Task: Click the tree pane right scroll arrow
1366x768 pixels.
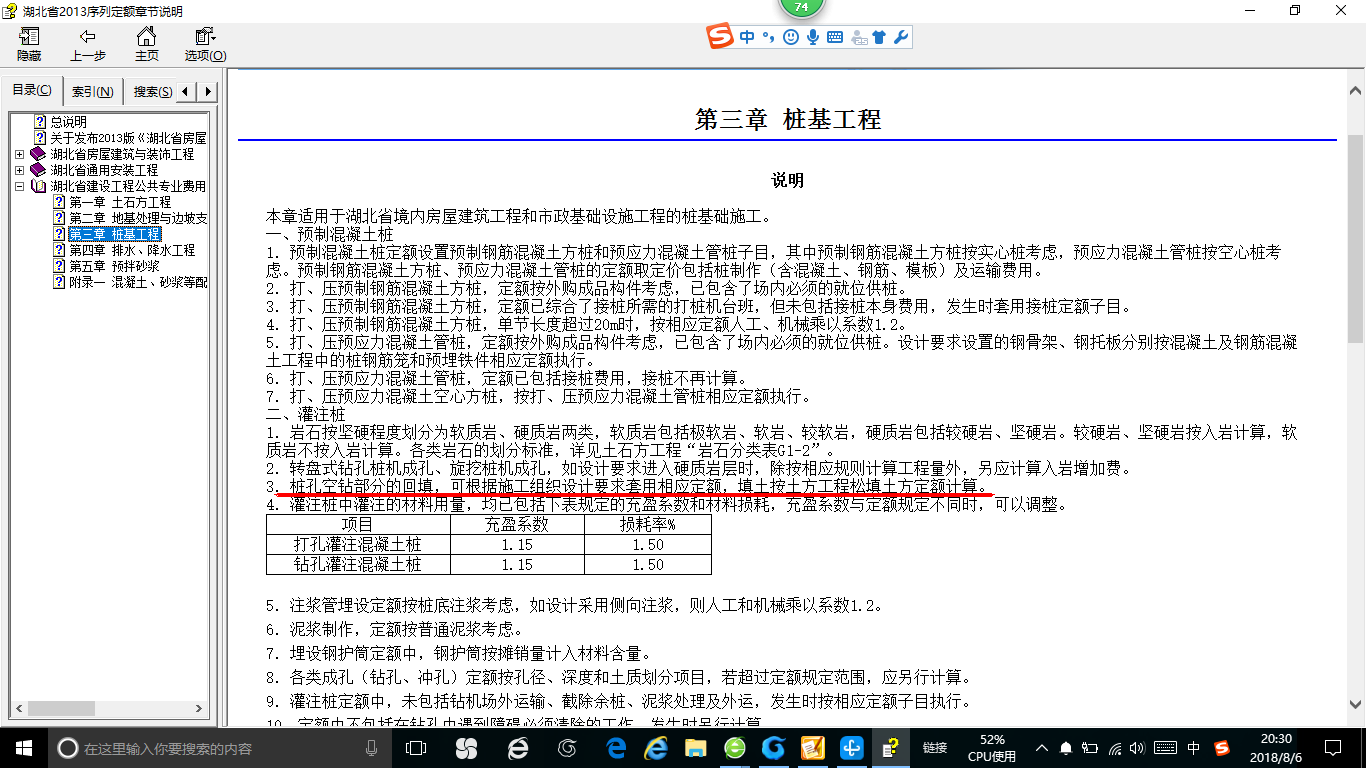Action: [x=199, y=709]
